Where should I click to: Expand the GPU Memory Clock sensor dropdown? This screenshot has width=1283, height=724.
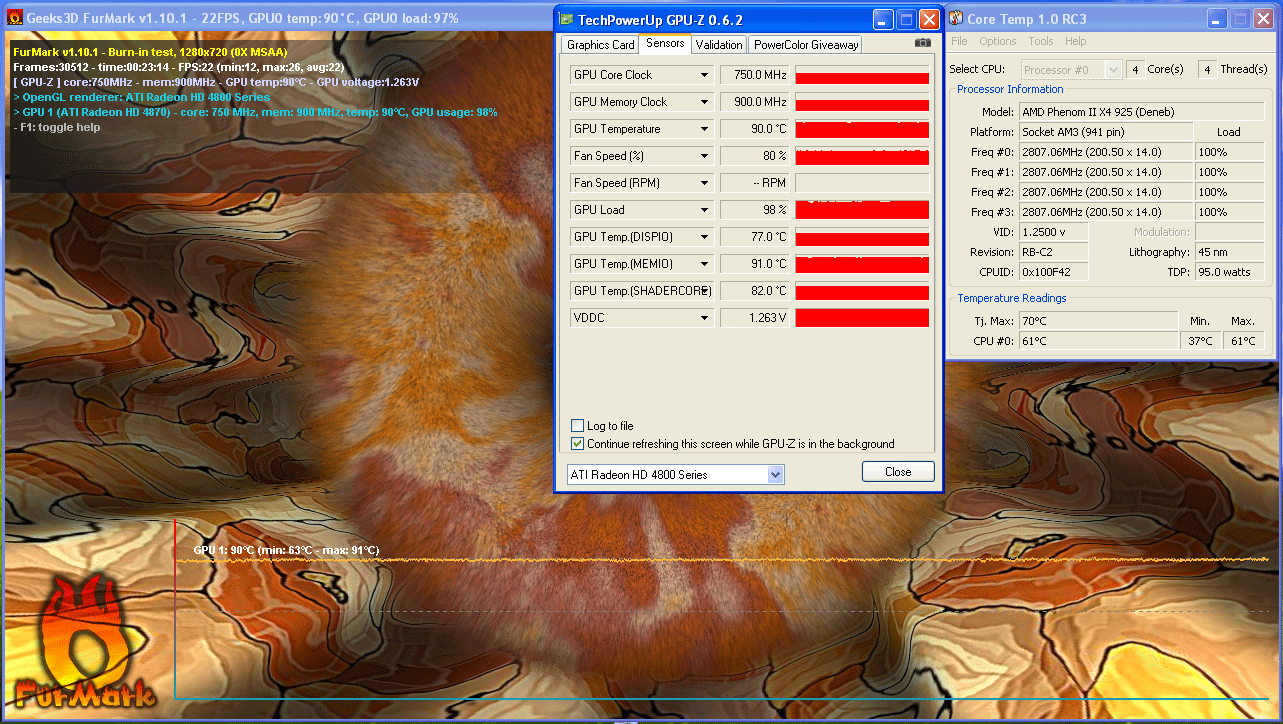click(x=706, y=102)
